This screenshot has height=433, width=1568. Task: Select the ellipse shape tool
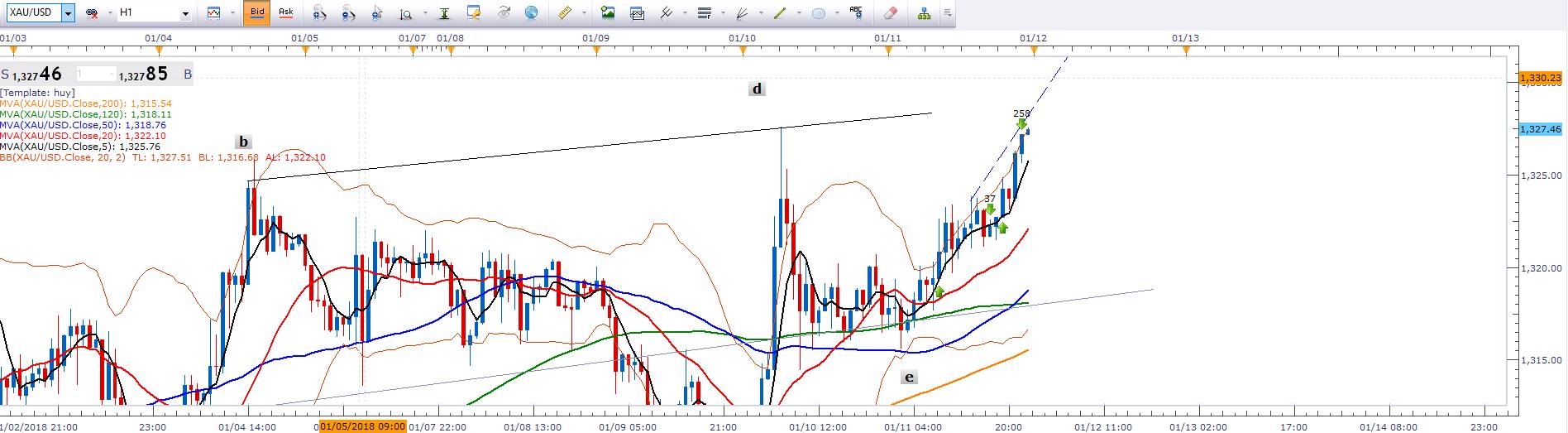pyautogui.click(x=819, y=13)
